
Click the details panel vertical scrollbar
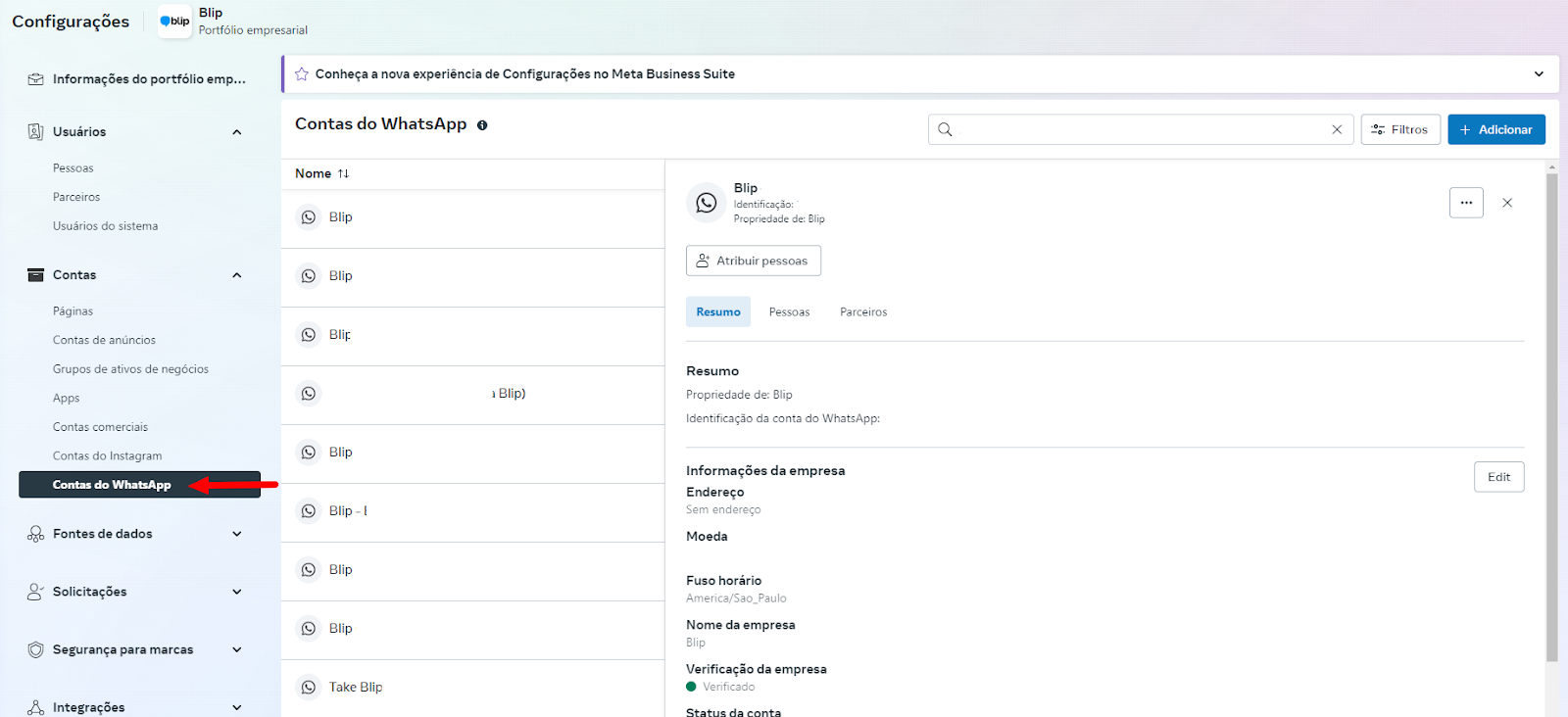1551,411
